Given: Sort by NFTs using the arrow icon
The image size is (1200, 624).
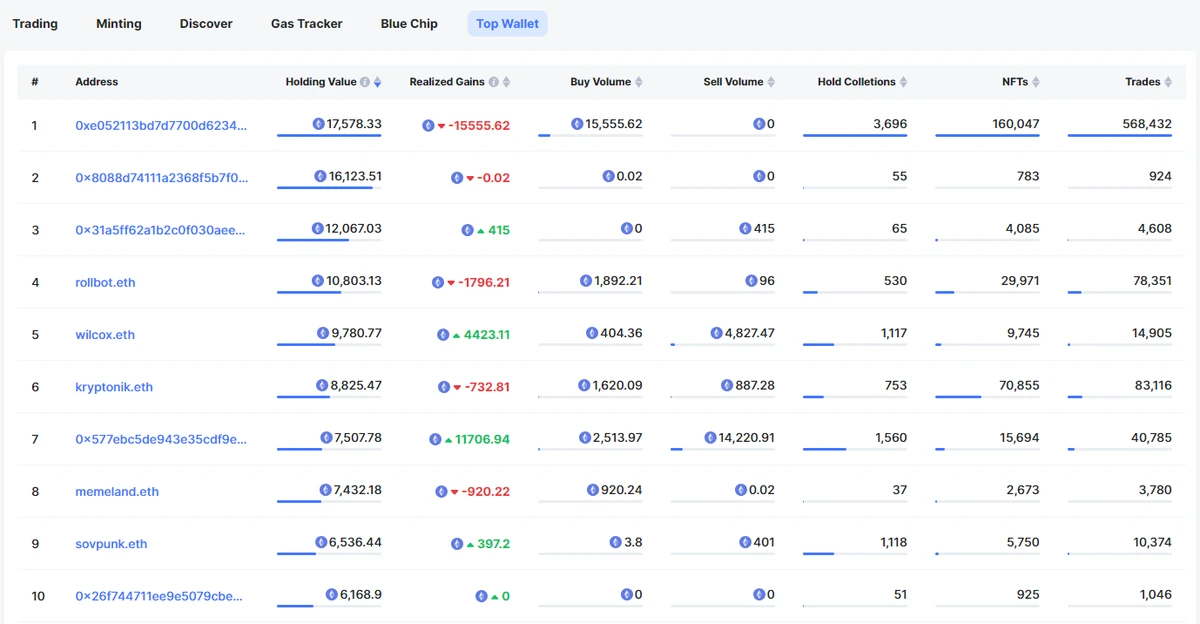Looking at the screenshot, I should (x=1036, y=82).
